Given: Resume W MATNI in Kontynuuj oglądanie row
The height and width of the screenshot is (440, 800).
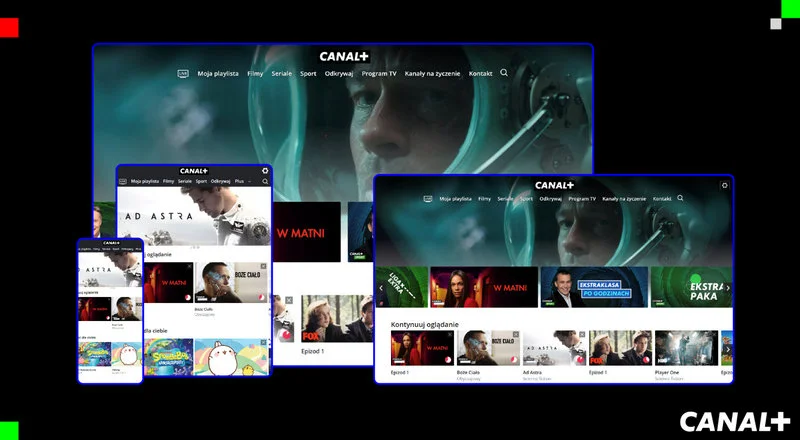Looking at the screenshot, I should [422, 348].
